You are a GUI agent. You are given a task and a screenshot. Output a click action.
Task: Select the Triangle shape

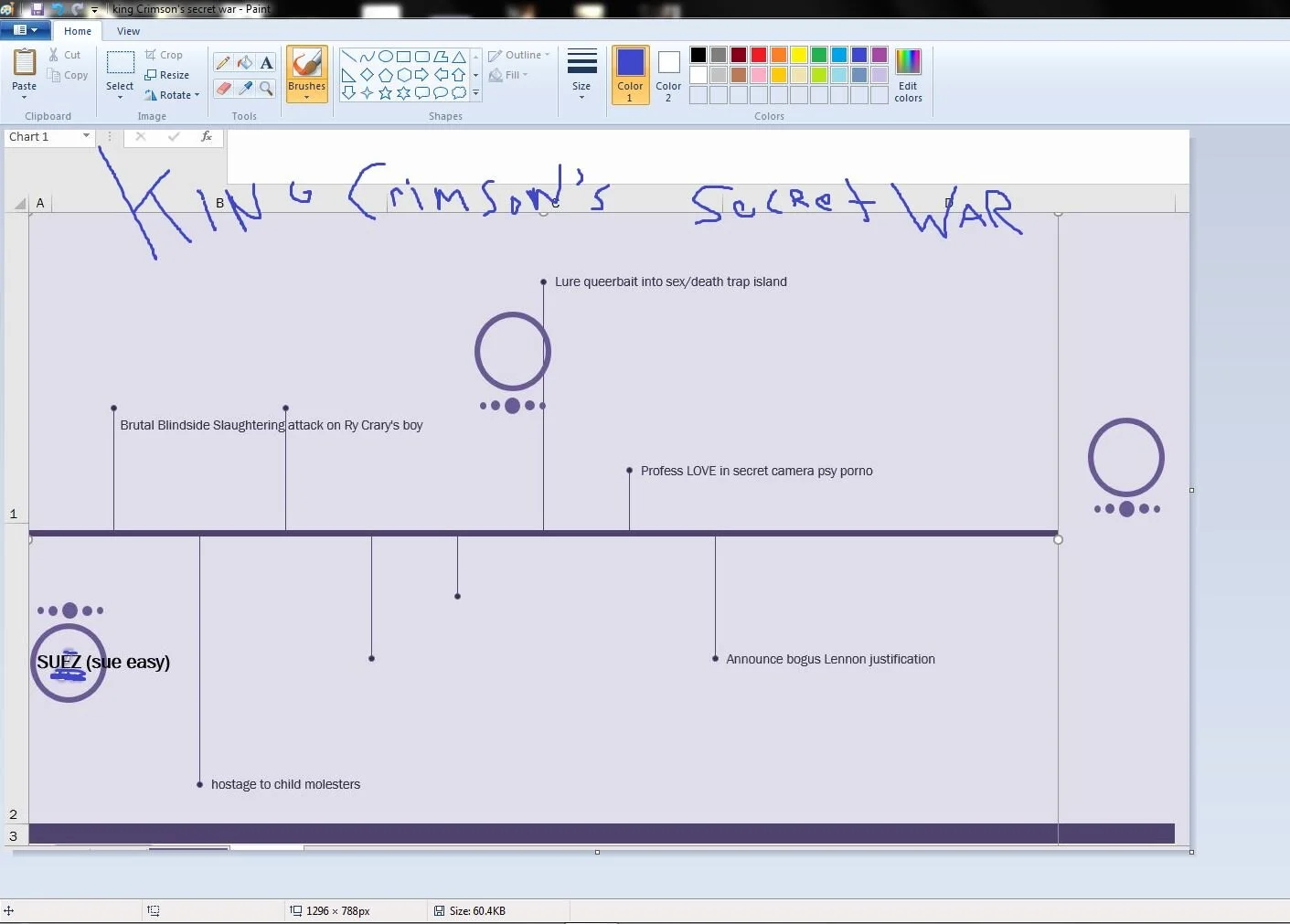[x=459, y=57]
